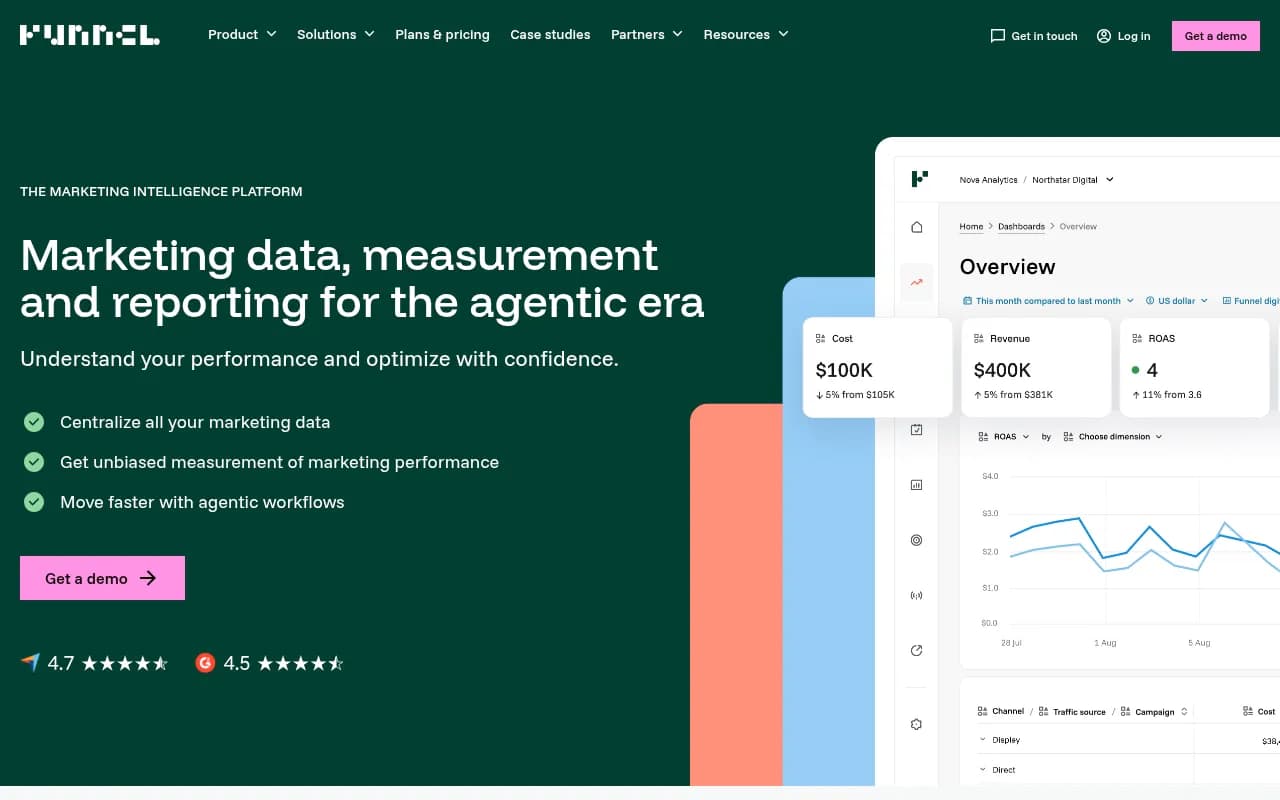The height and width of the screenshot is (800, 1280).
Task: Open Plans & pricing page
Action: point(442,35)
